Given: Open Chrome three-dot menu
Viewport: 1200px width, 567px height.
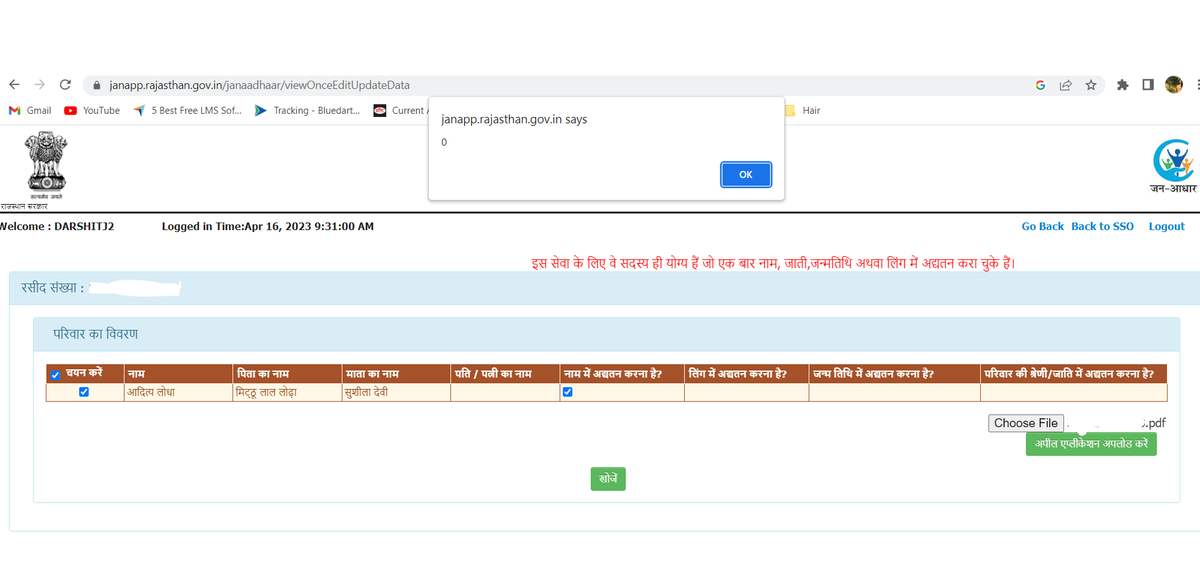Looking at the screenshot, I should pos(1196,85).
